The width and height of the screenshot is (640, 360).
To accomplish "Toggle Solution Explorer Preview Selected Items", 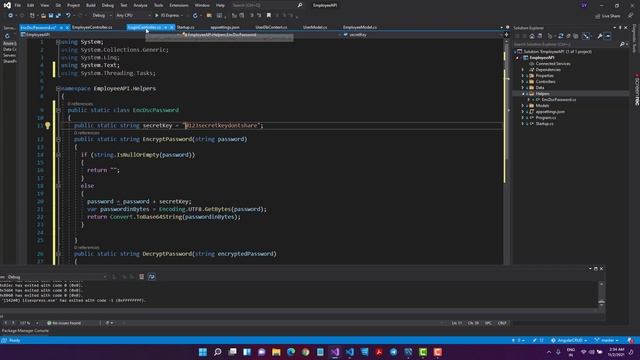I will click(608, 36).
